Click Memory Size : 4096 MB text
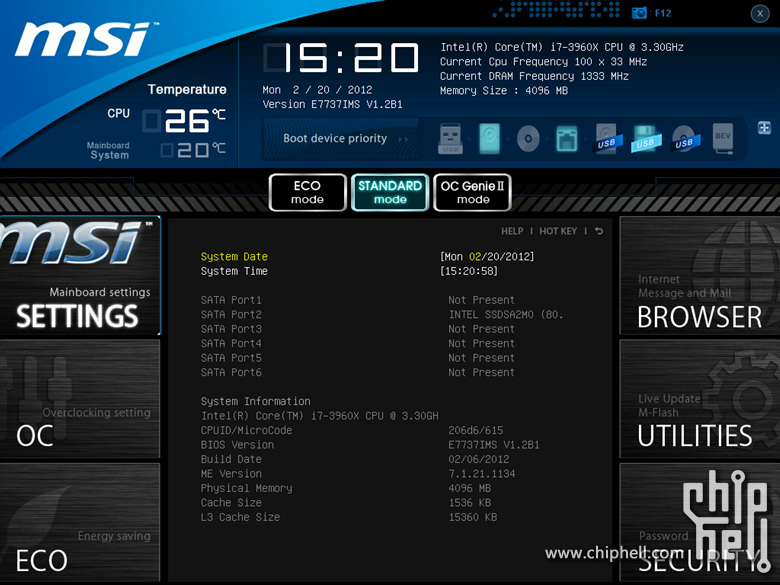Screen dimensions: 780x585 coord(503,91)
